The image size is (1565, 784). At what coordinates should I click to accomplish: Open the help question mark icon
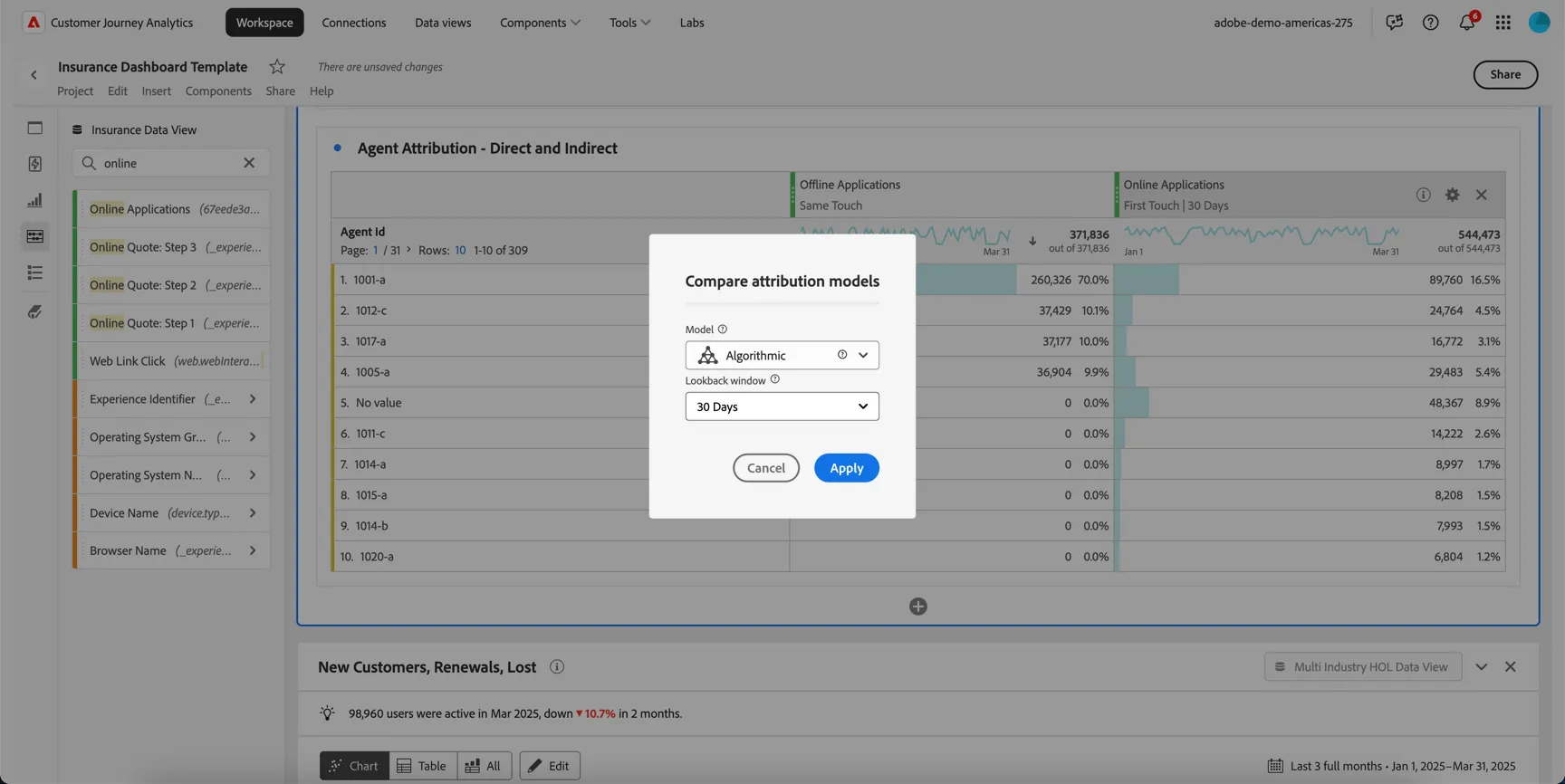[x=1430, y=23]
